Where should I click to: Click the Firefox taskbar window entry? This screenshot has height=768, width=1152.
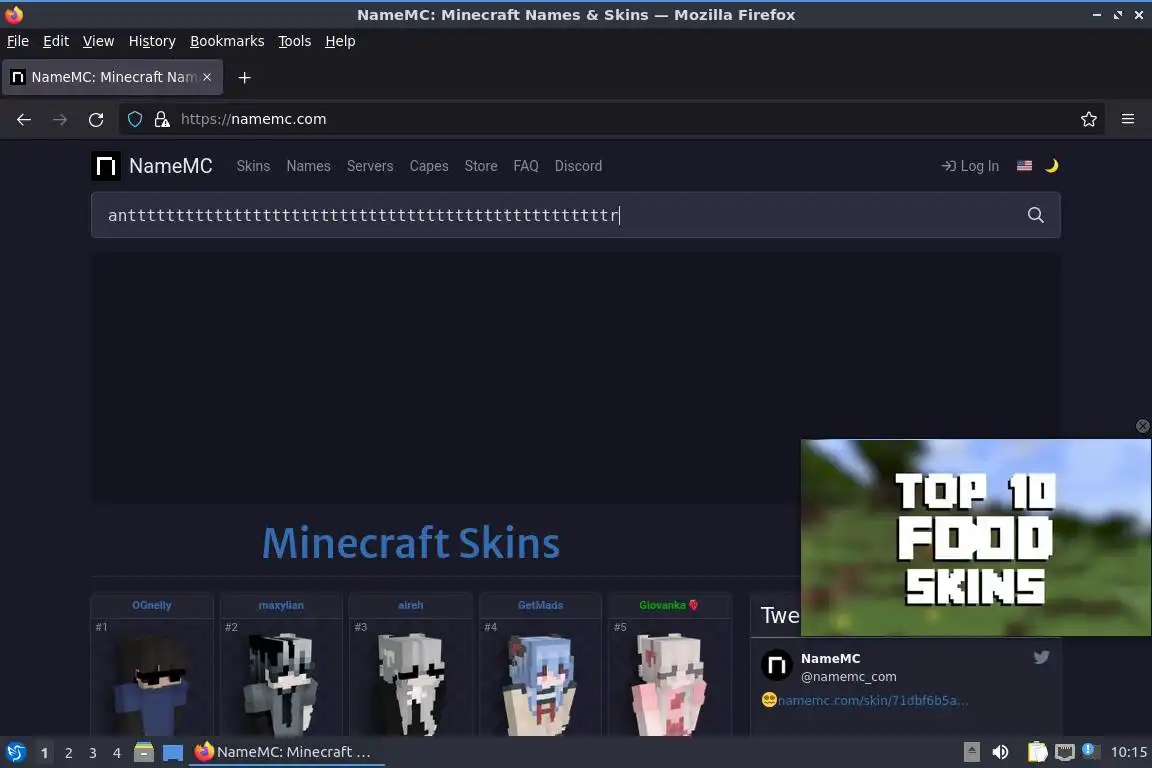coord(287,752)
